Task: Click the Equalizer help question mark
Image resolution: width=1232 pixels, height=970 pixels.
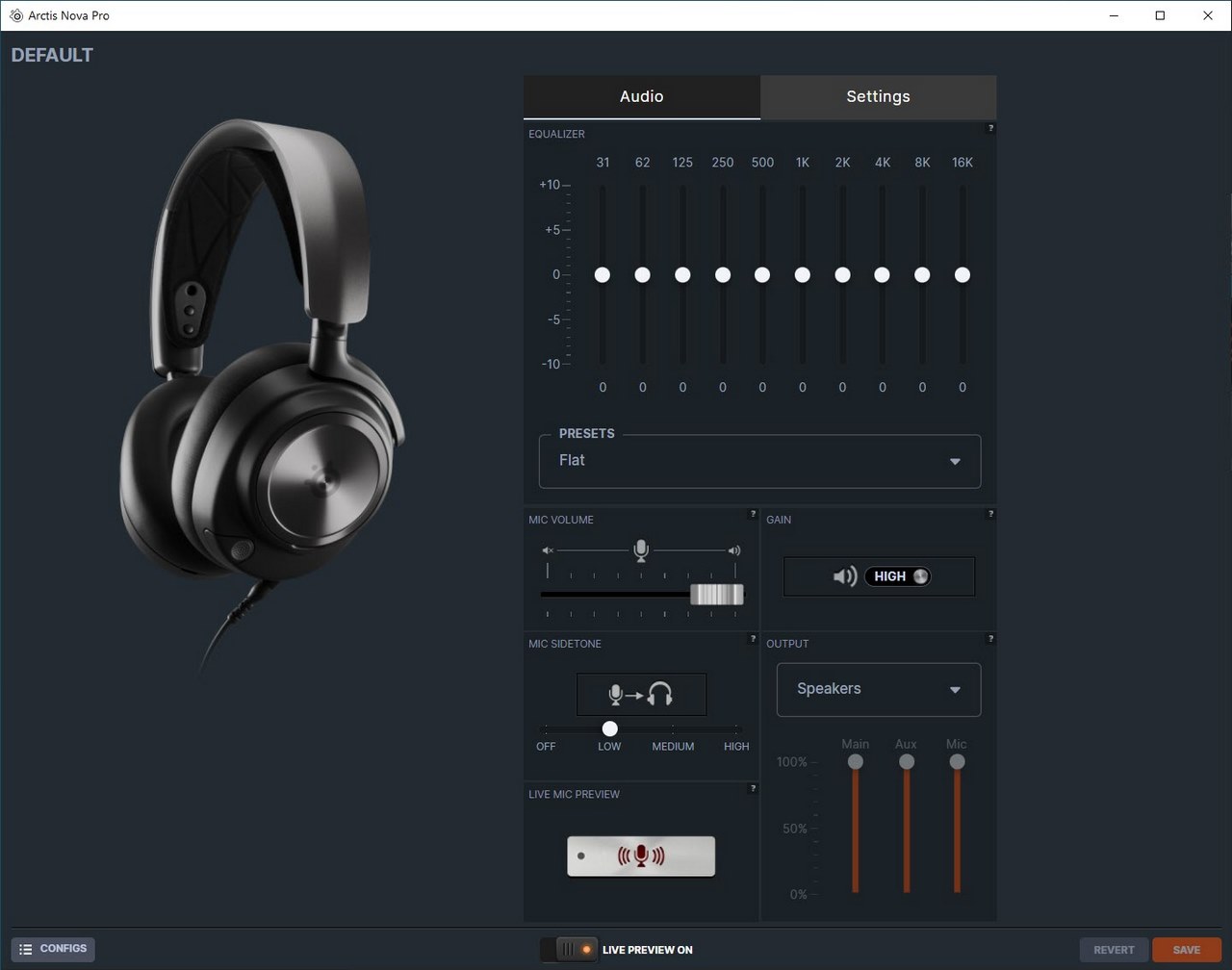Action: (x=990, y=128)
